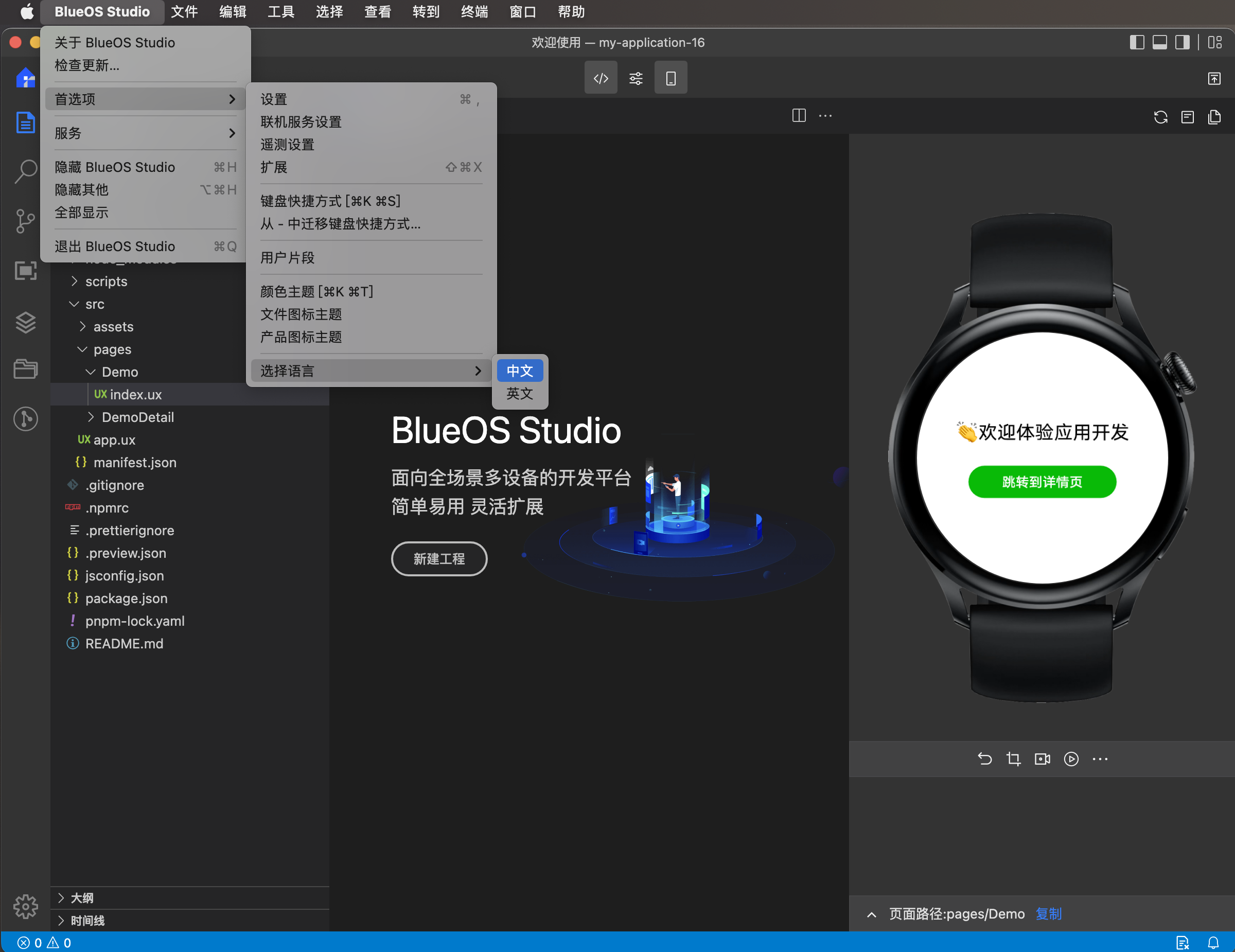
Task: Open the sliders configuration icon in toolbar
Action: (x=636, y=78)
